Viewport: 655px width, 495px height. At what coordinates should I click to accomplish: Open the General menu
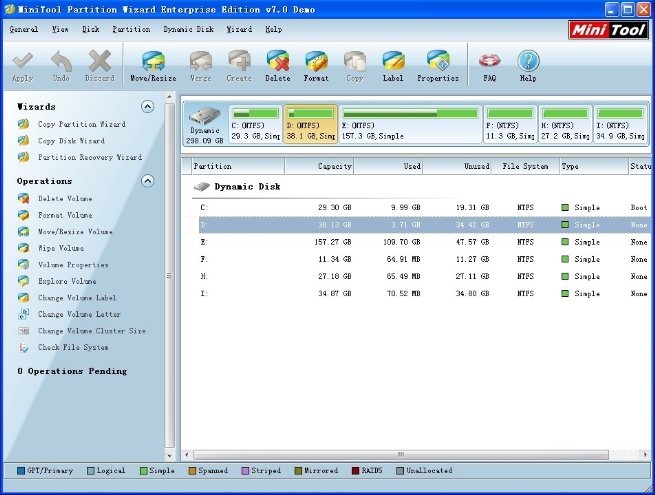[24, 29]
